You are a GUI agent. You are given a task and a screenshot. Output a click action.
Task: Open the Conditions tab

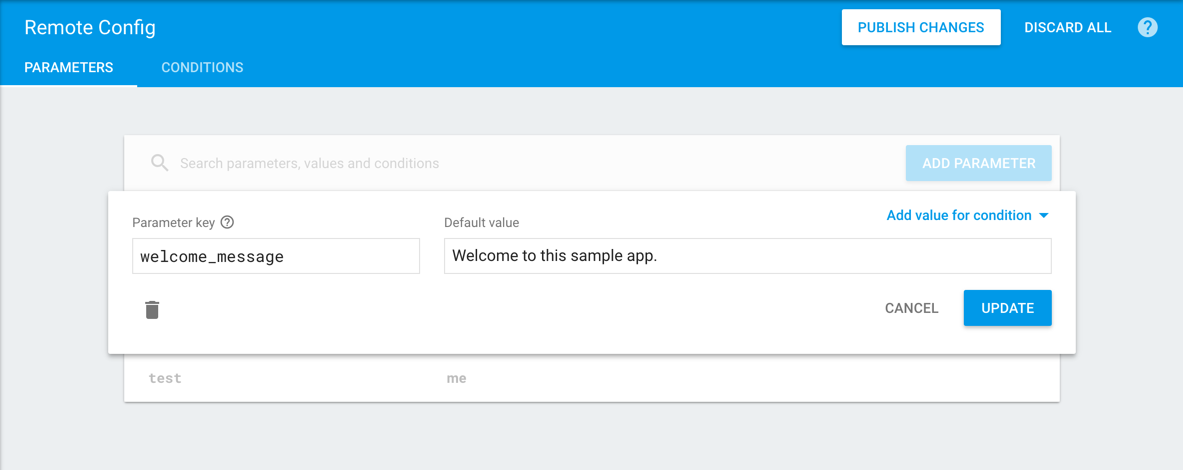(202, 68)
